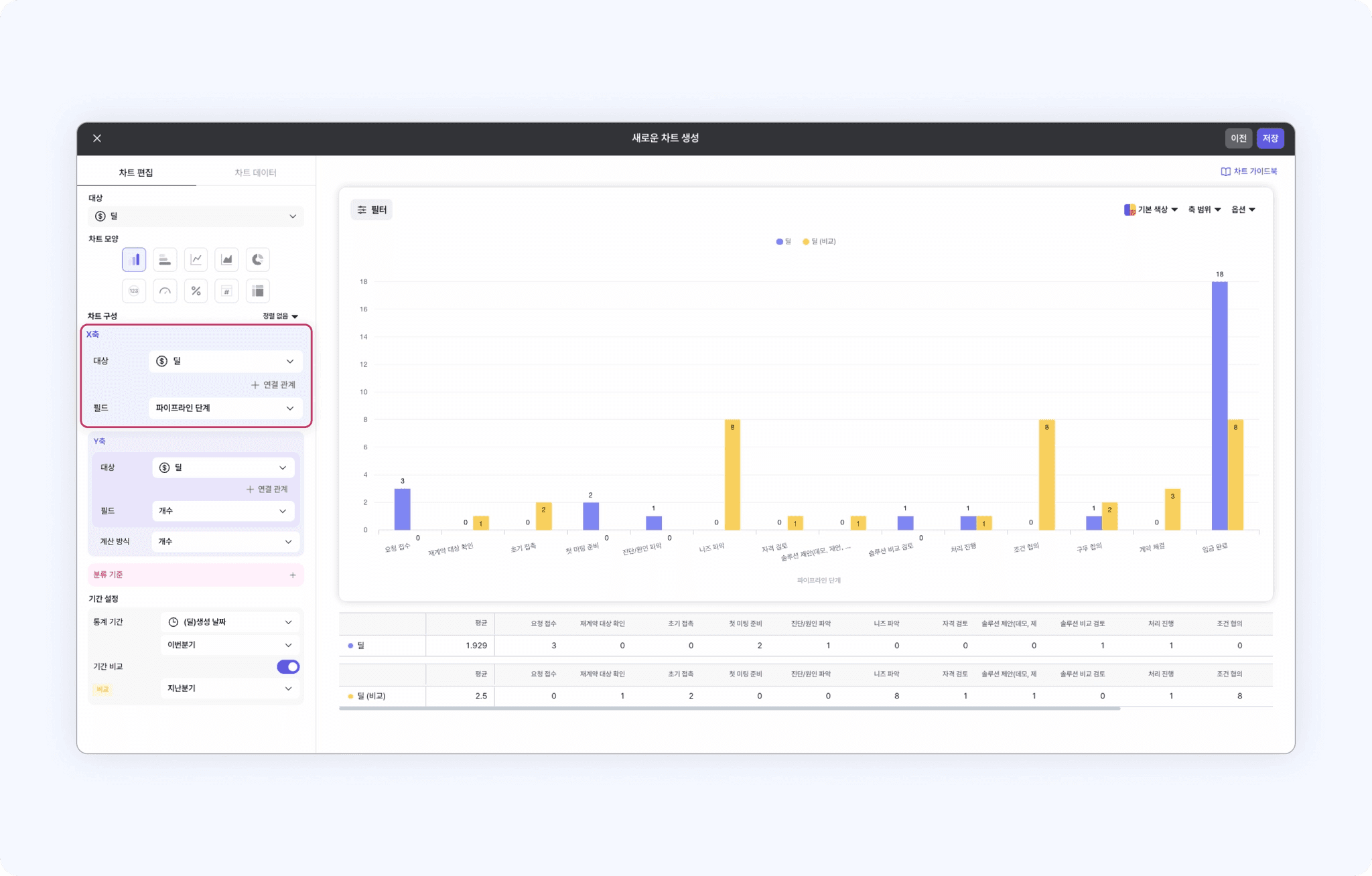Switch to the 차트 데이터 tab
The image size is (1372, 876).
click(x=255, y=173)
